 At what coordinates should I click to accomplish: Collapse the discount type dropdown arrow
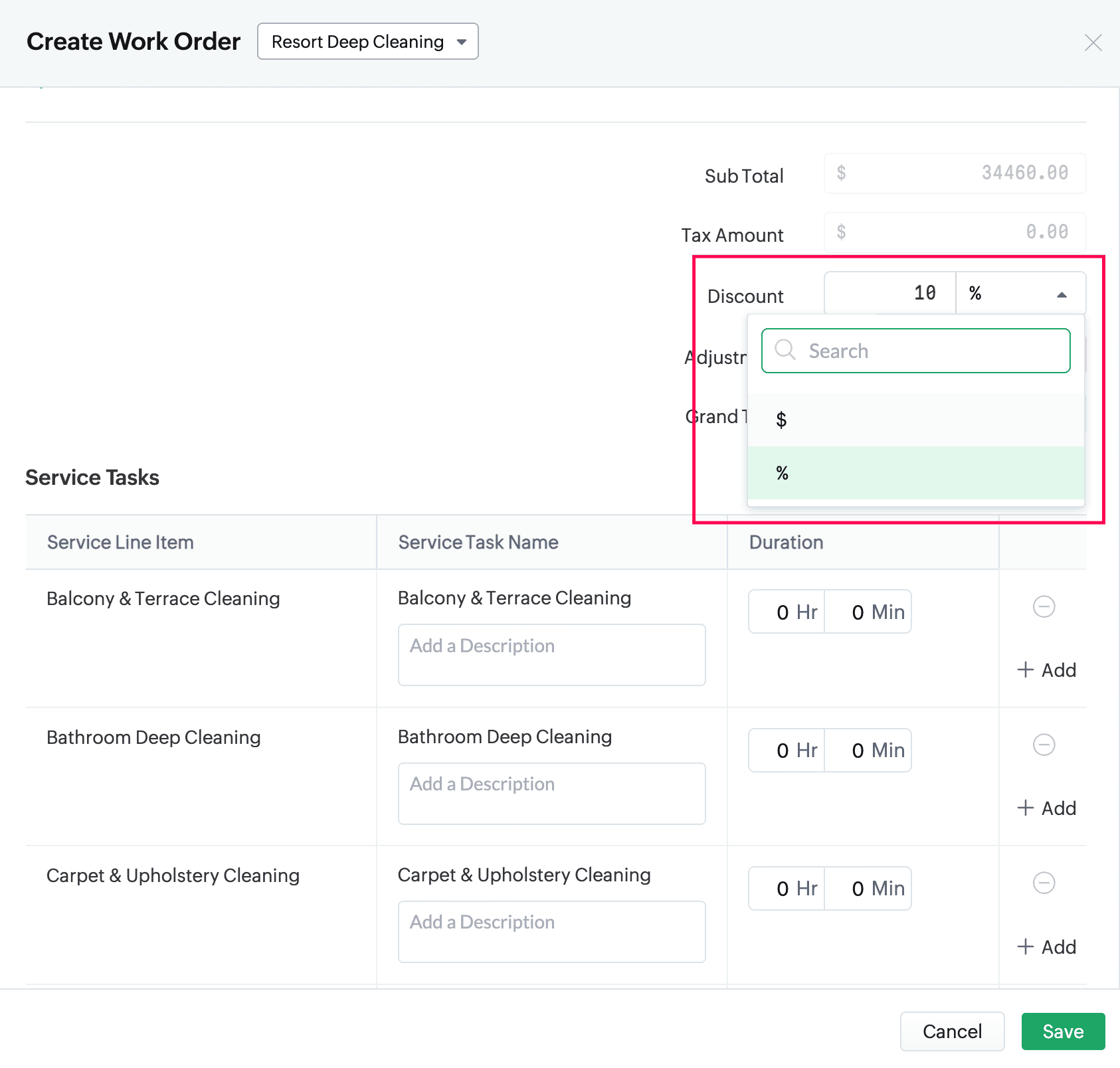tap(1062, 294)
